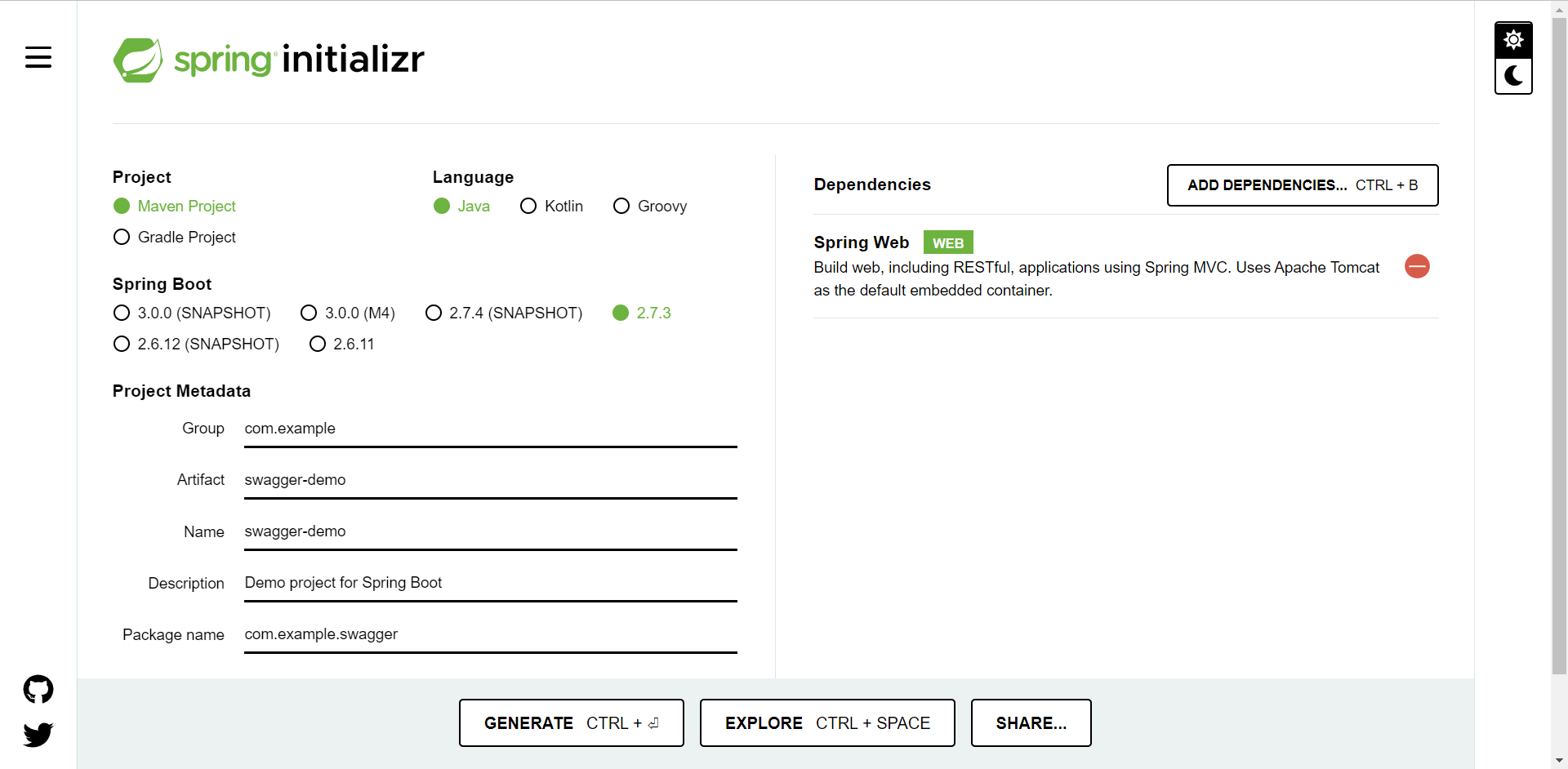
Task: Select Gradle Project option
Action: coord(175,237)
